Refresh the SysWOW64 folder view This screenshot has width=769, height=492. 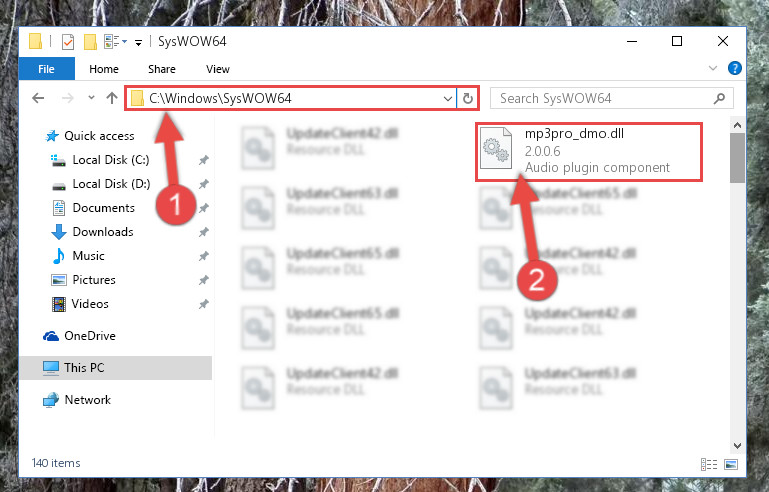click(x=468, y=99)
